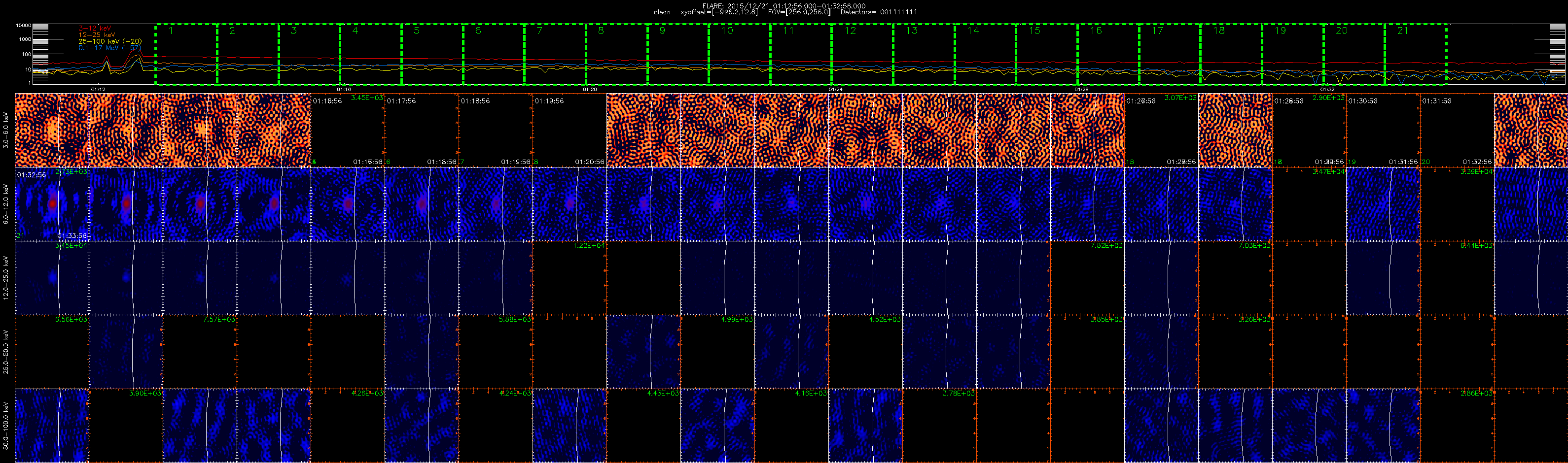Select time interval 1 on the light curve
The width and height of the screenshot is (1568, 463).
click(186, 55)
